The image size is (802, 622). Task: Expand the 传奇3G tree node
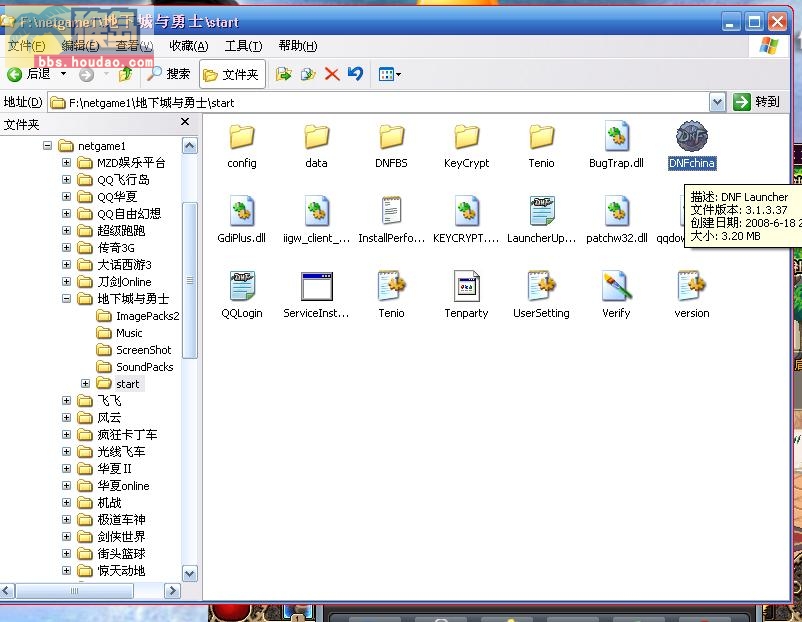pyautogui.click(x=66, y=248)
